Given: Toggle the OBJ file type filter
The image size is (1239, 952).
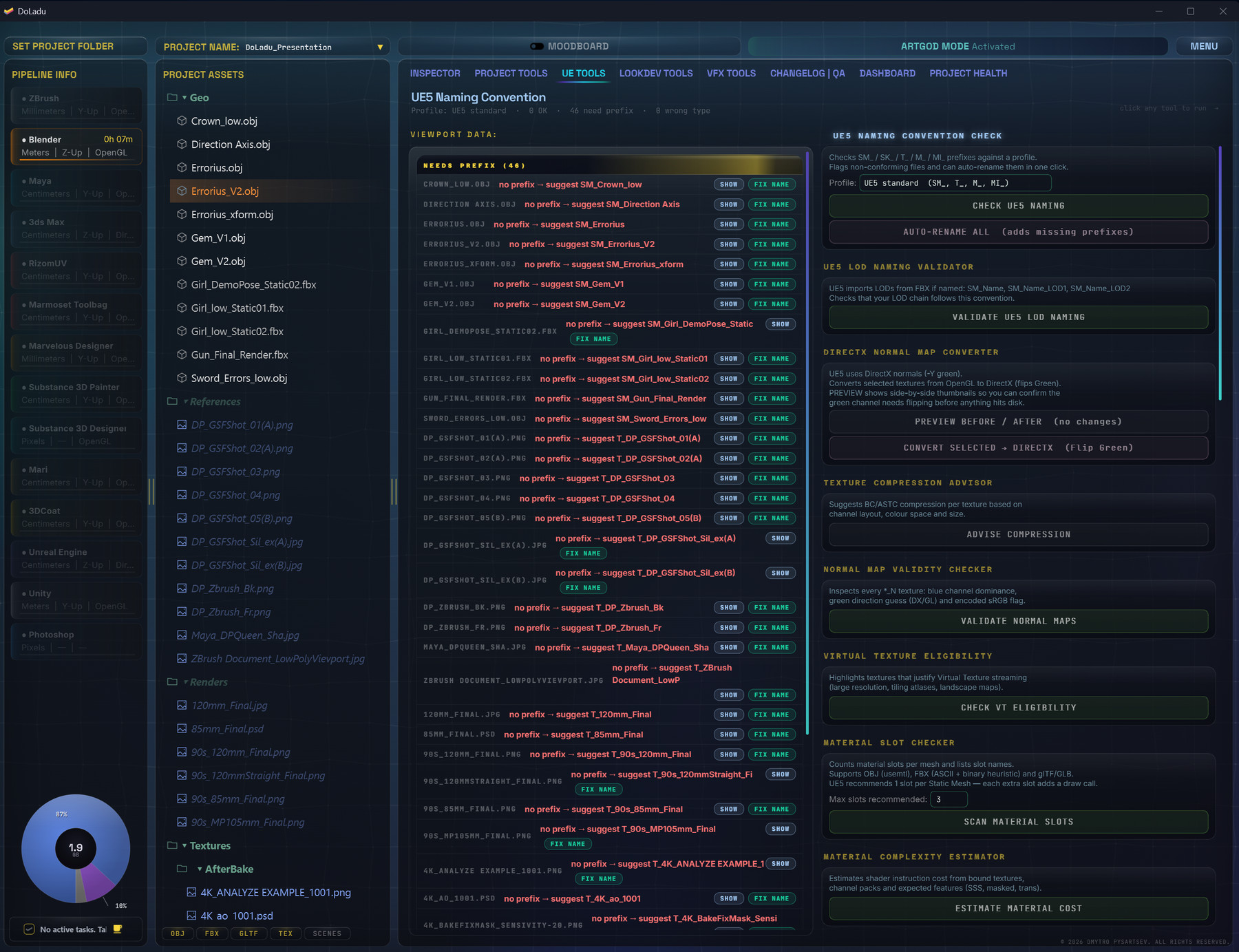Looking at the screenshot, I should click(178, 933).
